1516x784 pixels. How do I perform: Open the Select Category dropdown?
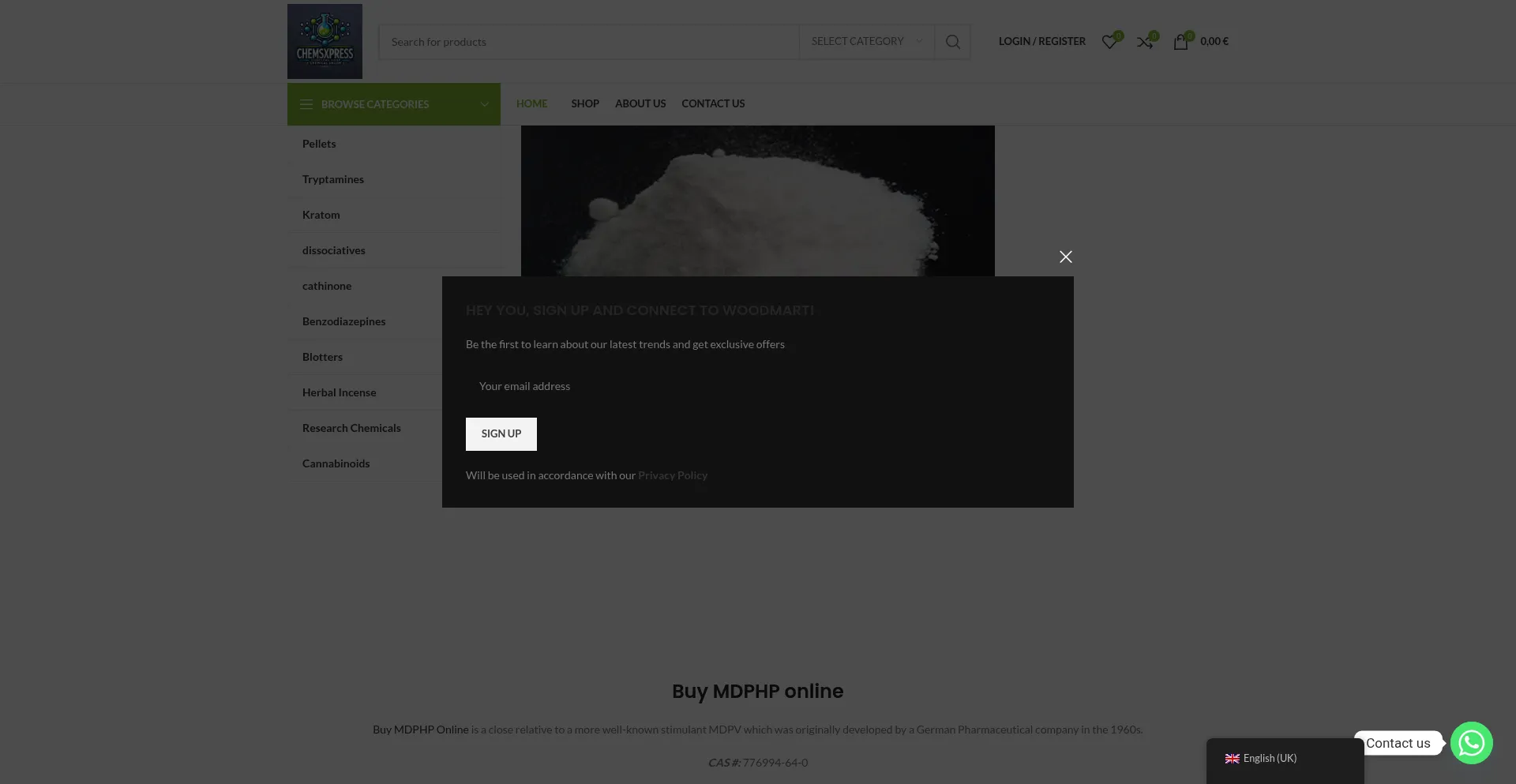866,42
